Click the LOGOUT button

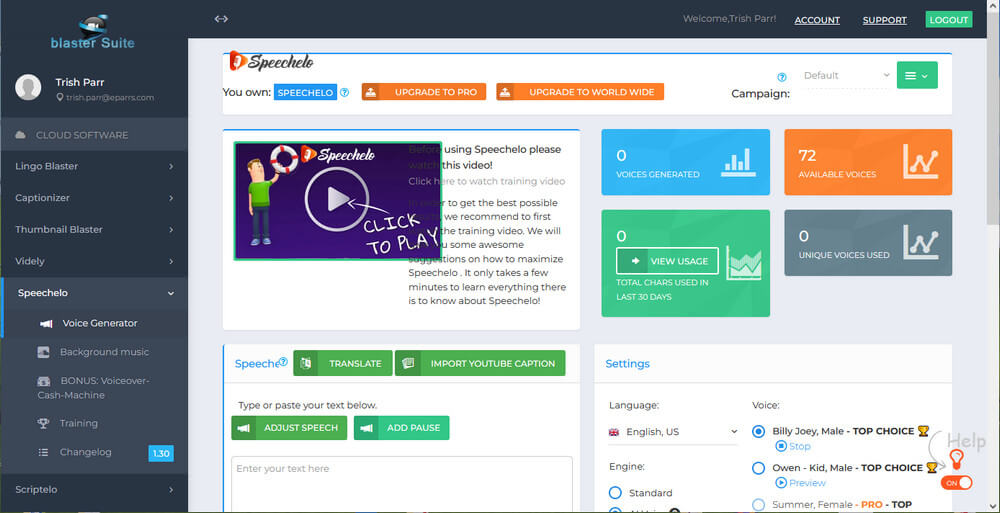[x=949, y=20]
